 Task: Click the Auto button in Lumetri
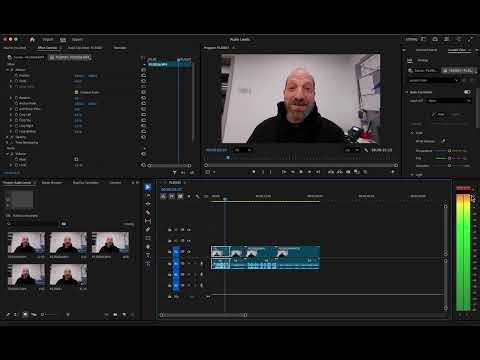coord(439,114)
